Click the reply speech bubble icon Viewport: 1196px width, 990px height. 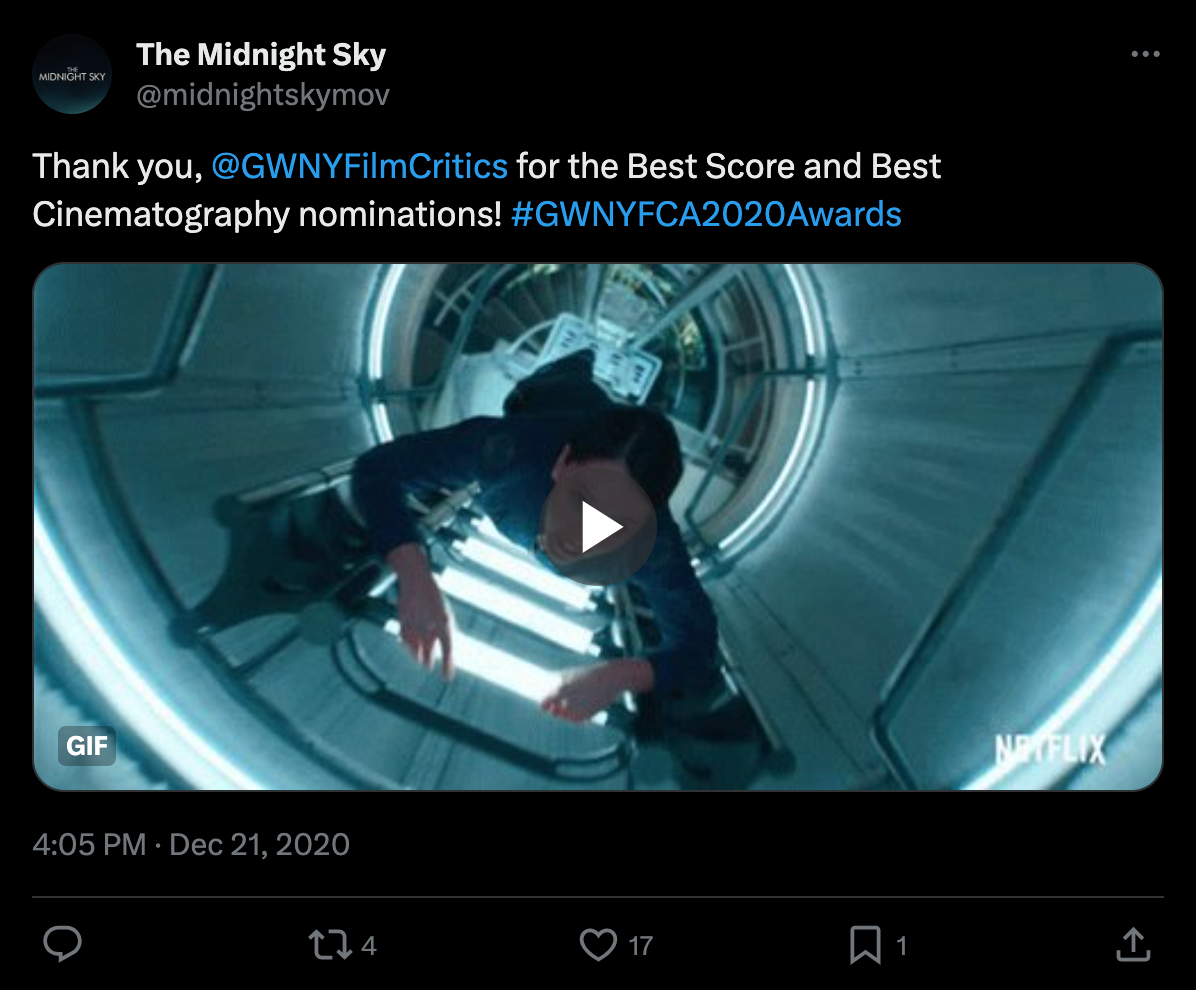click(x=63, y=944)
